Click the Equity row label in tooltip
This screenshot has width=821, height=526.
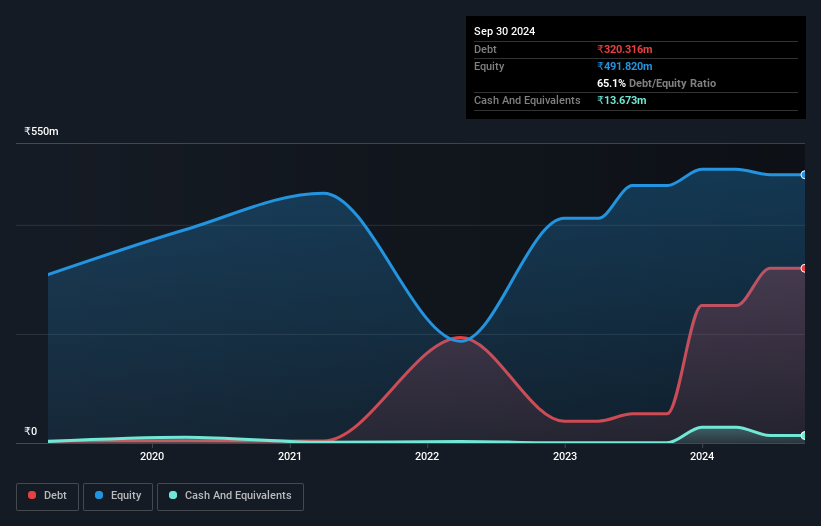pyautogui.click(x=489, y=66)
